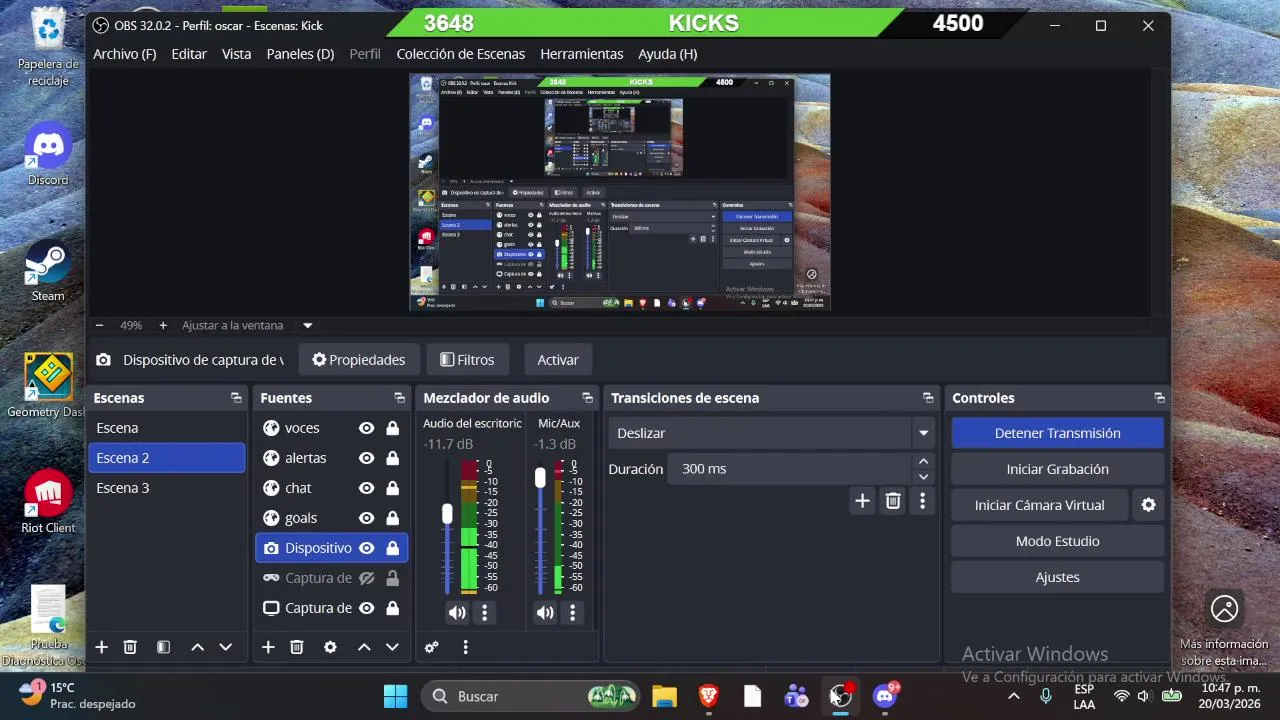This screenshot has height=720, width=1280.
Task: Open the Herramientas menu
Action: [582, 54]
